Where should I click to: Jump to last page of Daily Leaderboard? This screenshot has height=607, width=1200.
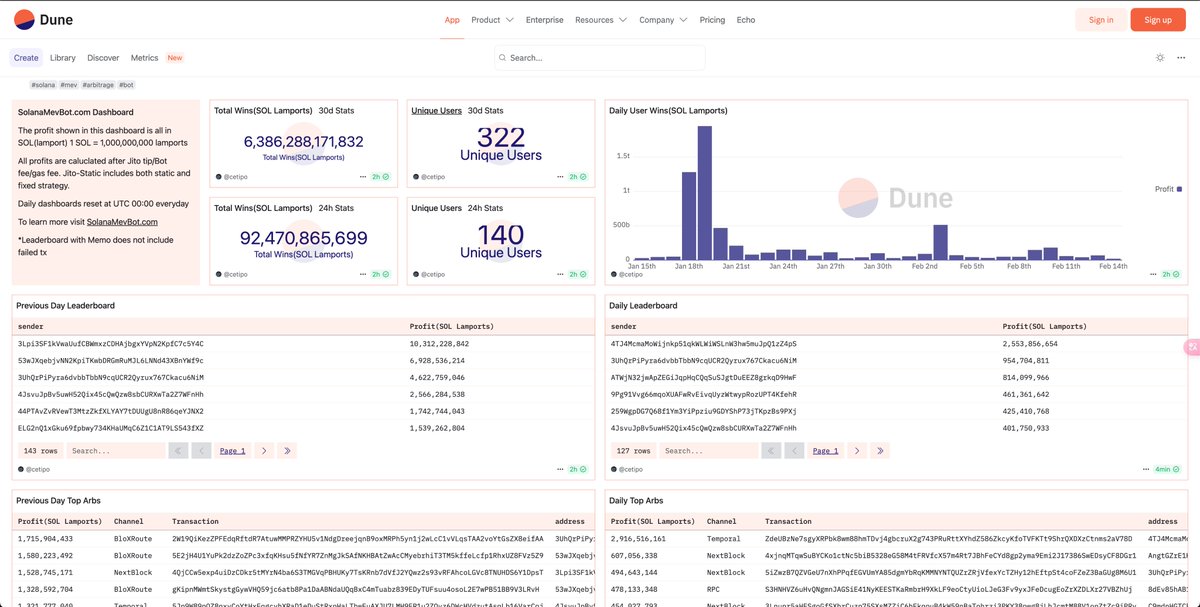click(x=882, y=451)
